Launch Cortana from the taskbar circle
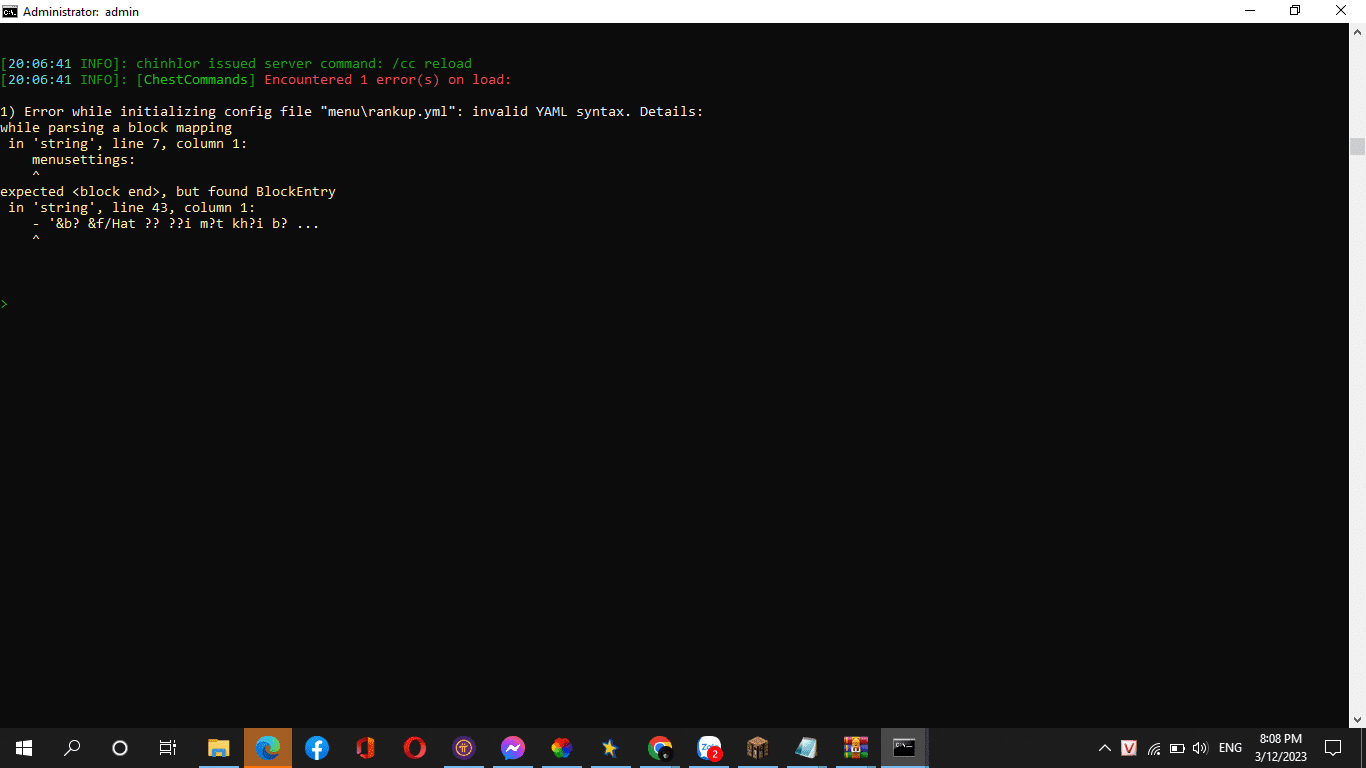The width and height of the screenshot is (1366, 768). tap(120, 748)
